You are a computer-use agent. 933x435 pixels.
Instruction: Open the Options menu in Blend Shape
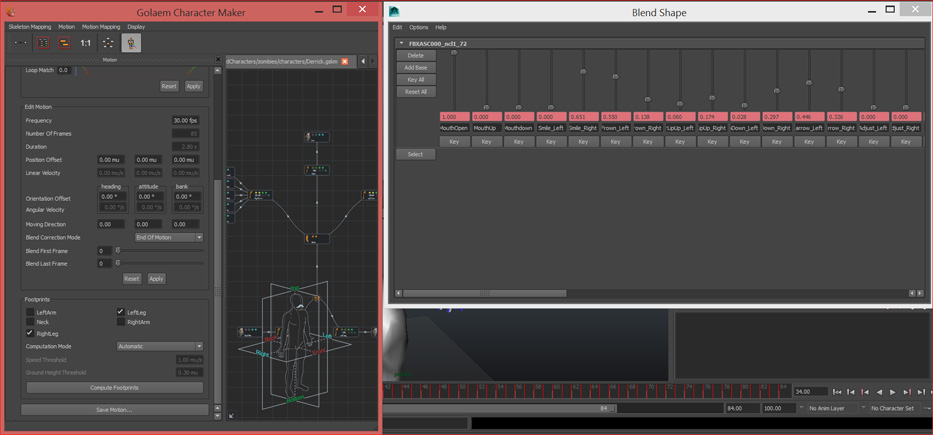[x=418, y=27]
